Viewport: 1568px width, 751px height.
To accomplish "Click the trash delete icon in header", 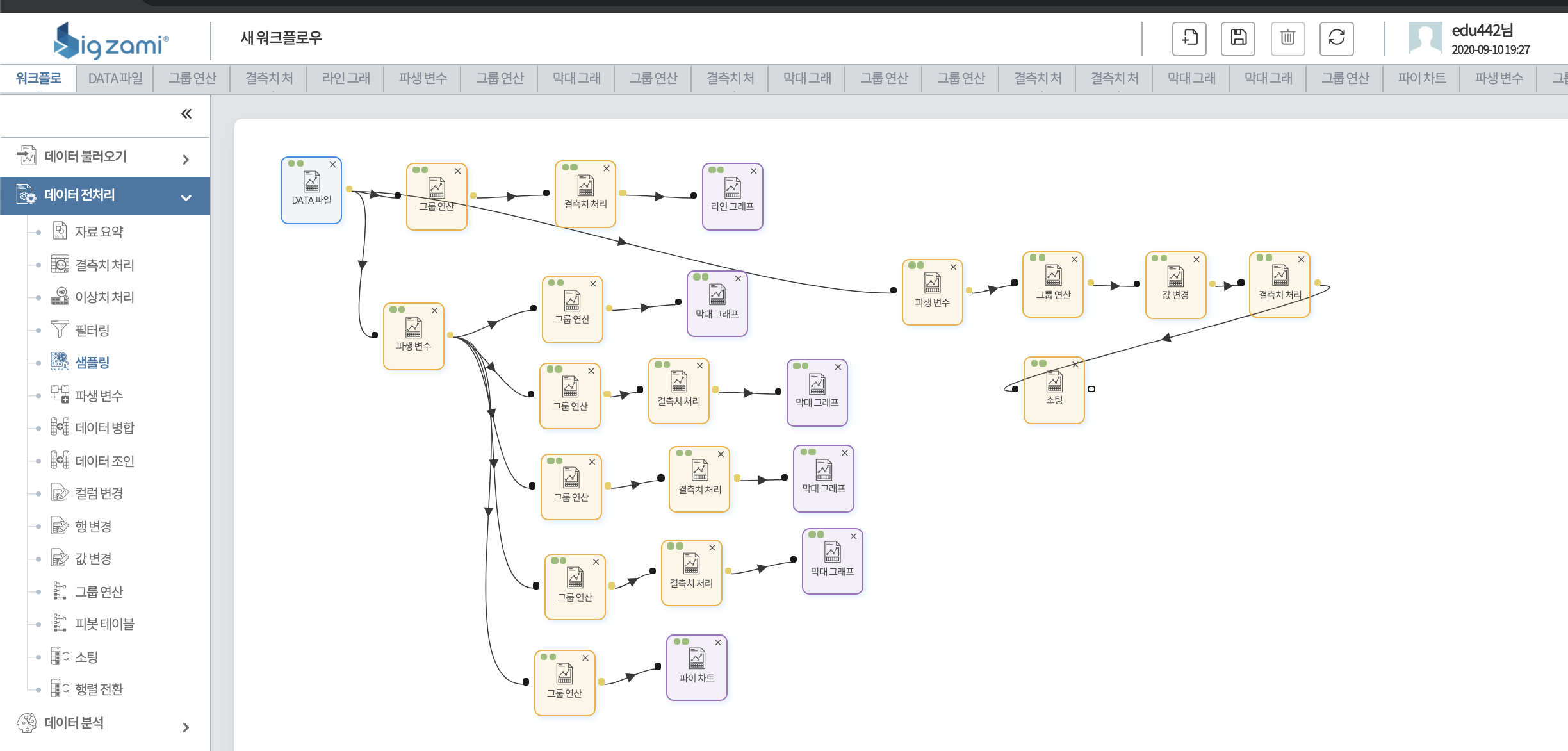I will click(1287, 38).
